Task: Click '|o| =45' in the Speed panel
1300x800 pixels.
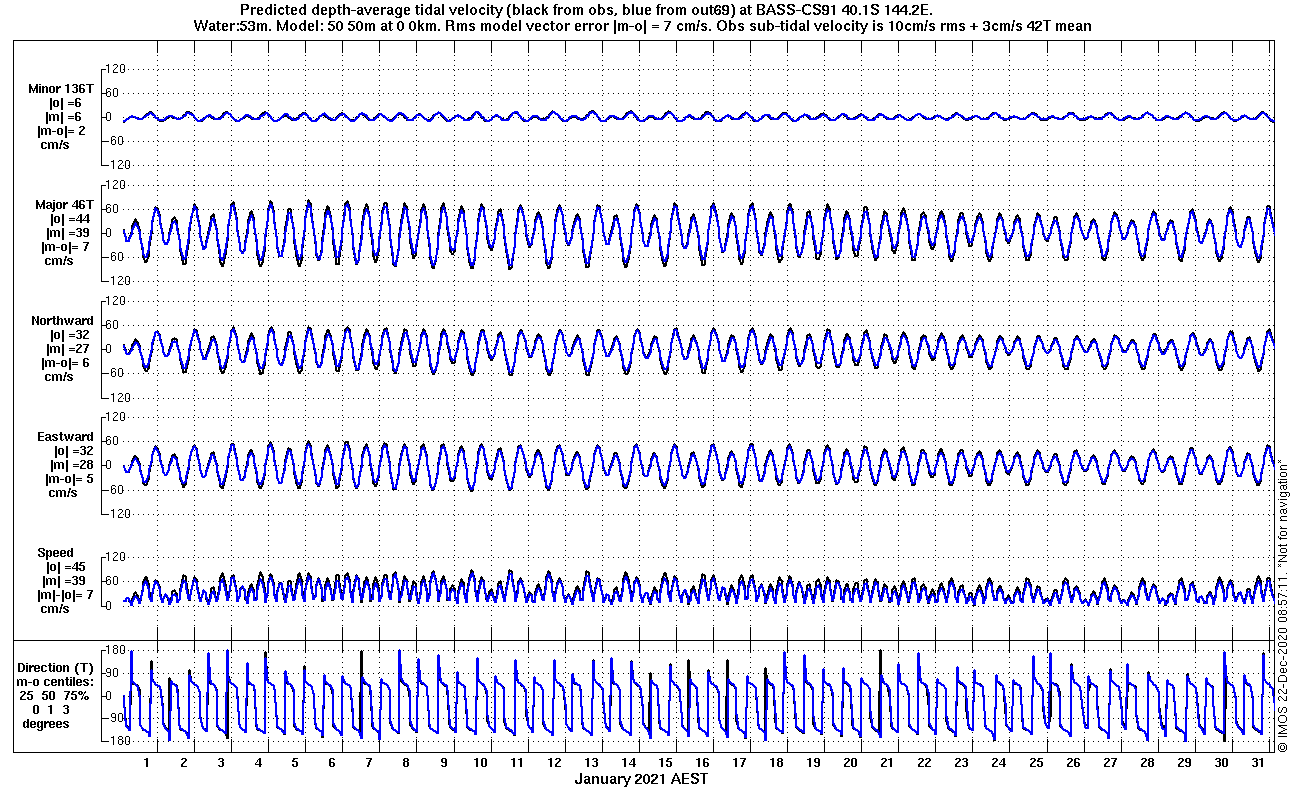Action: tap(66, 567)
